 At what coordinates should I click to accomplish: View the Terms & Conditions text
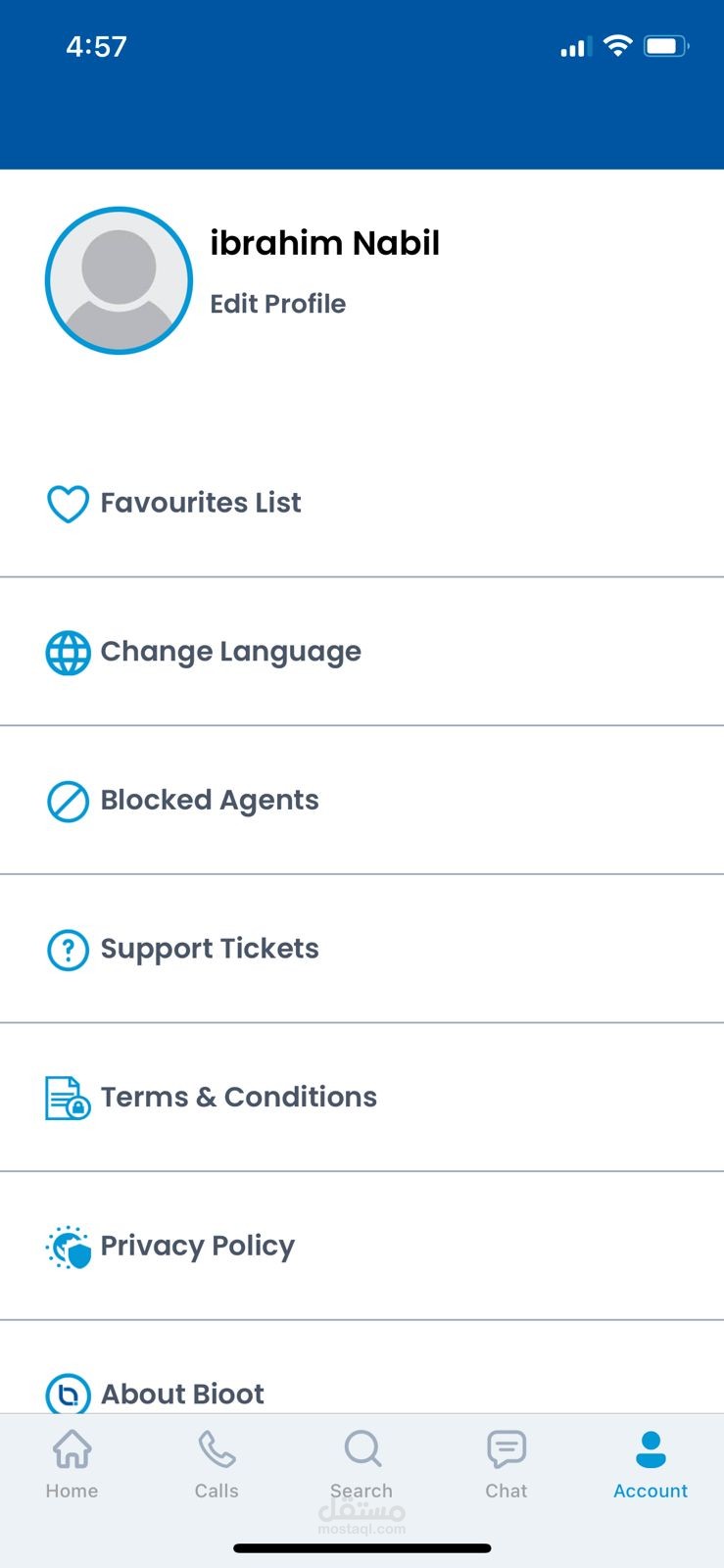pos(238,1097)
